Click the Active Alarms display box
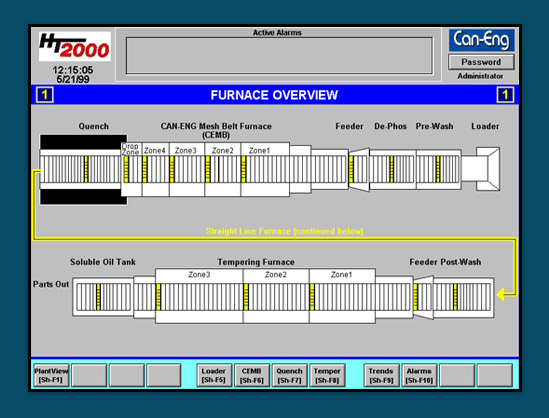Image resolution: width=549 pixels, height=418 pixels. [279, 56]
